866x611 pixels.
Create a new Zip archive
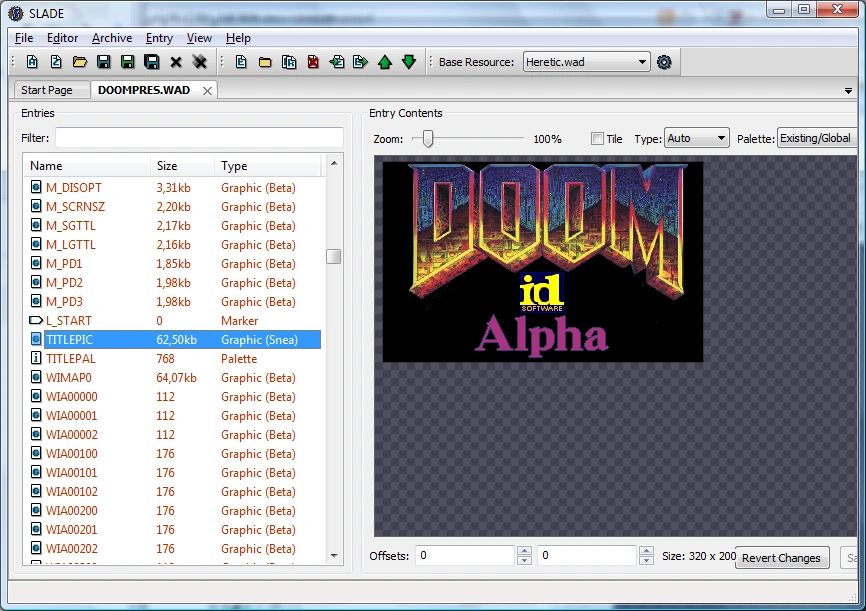click(56, 62)
